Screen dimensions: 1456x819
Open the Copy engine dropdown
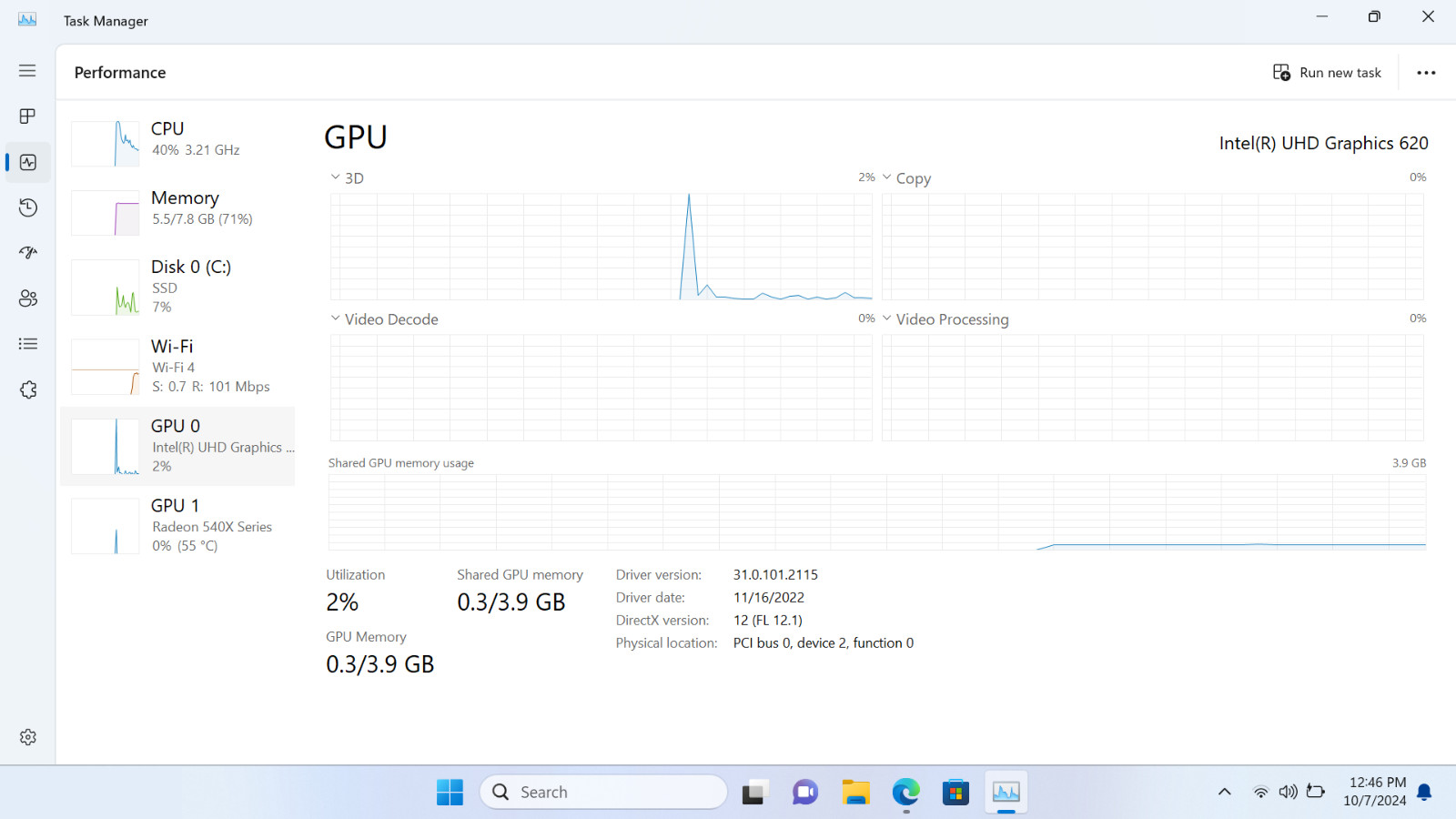pos(906,178)
